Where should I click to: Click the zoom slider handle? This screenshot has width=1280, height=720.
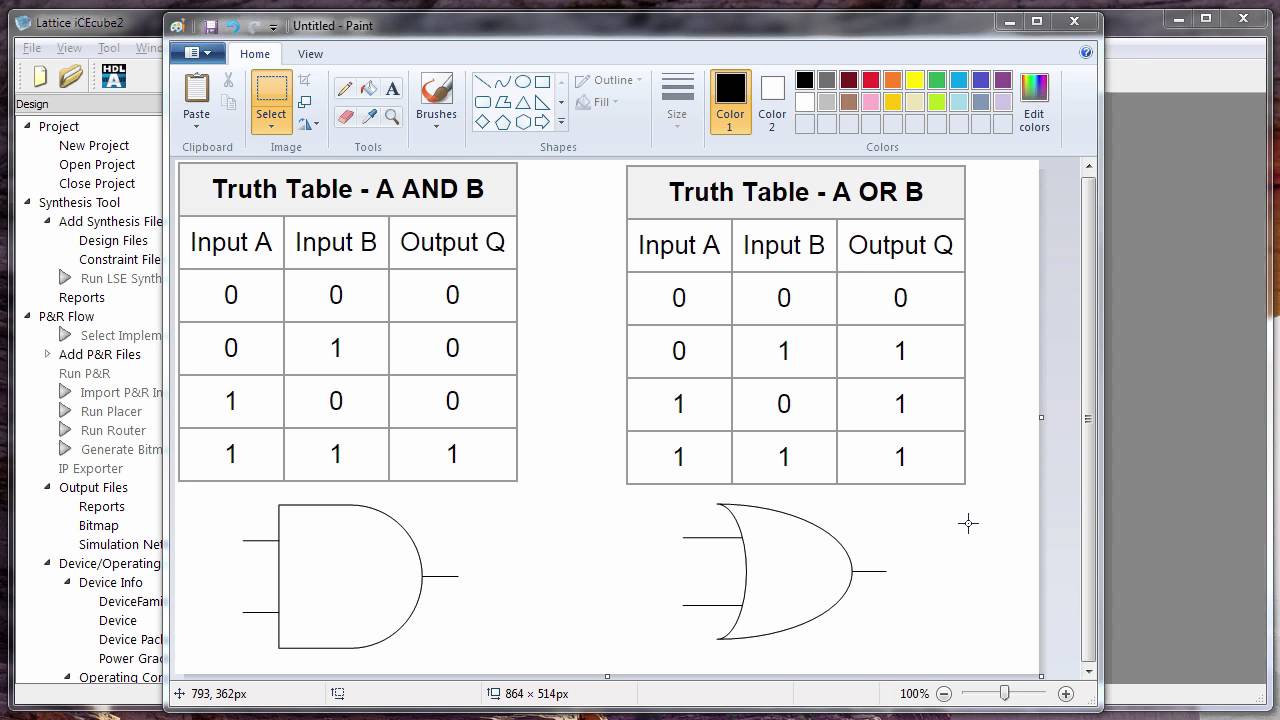[x=1005, y=693]
